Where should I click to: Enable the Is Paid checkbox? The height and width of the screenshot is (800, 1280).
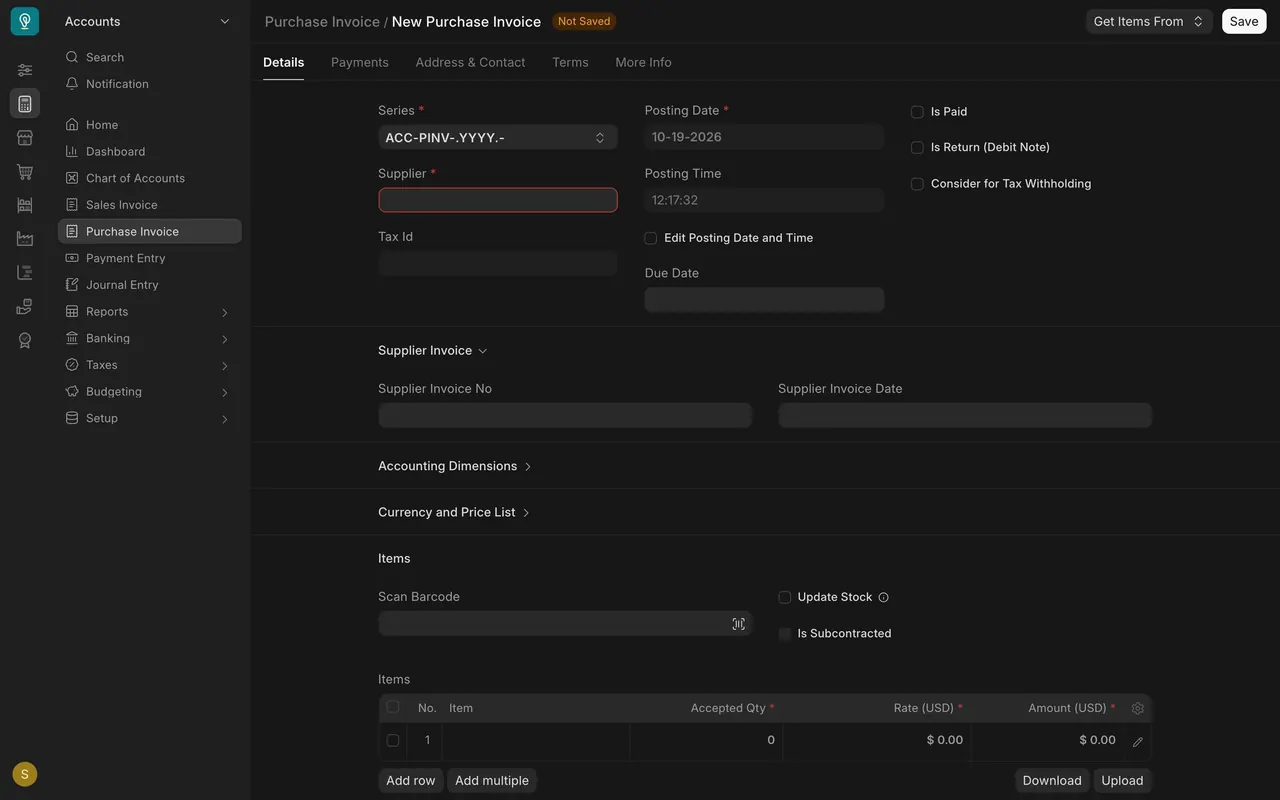tap(917, 112)
